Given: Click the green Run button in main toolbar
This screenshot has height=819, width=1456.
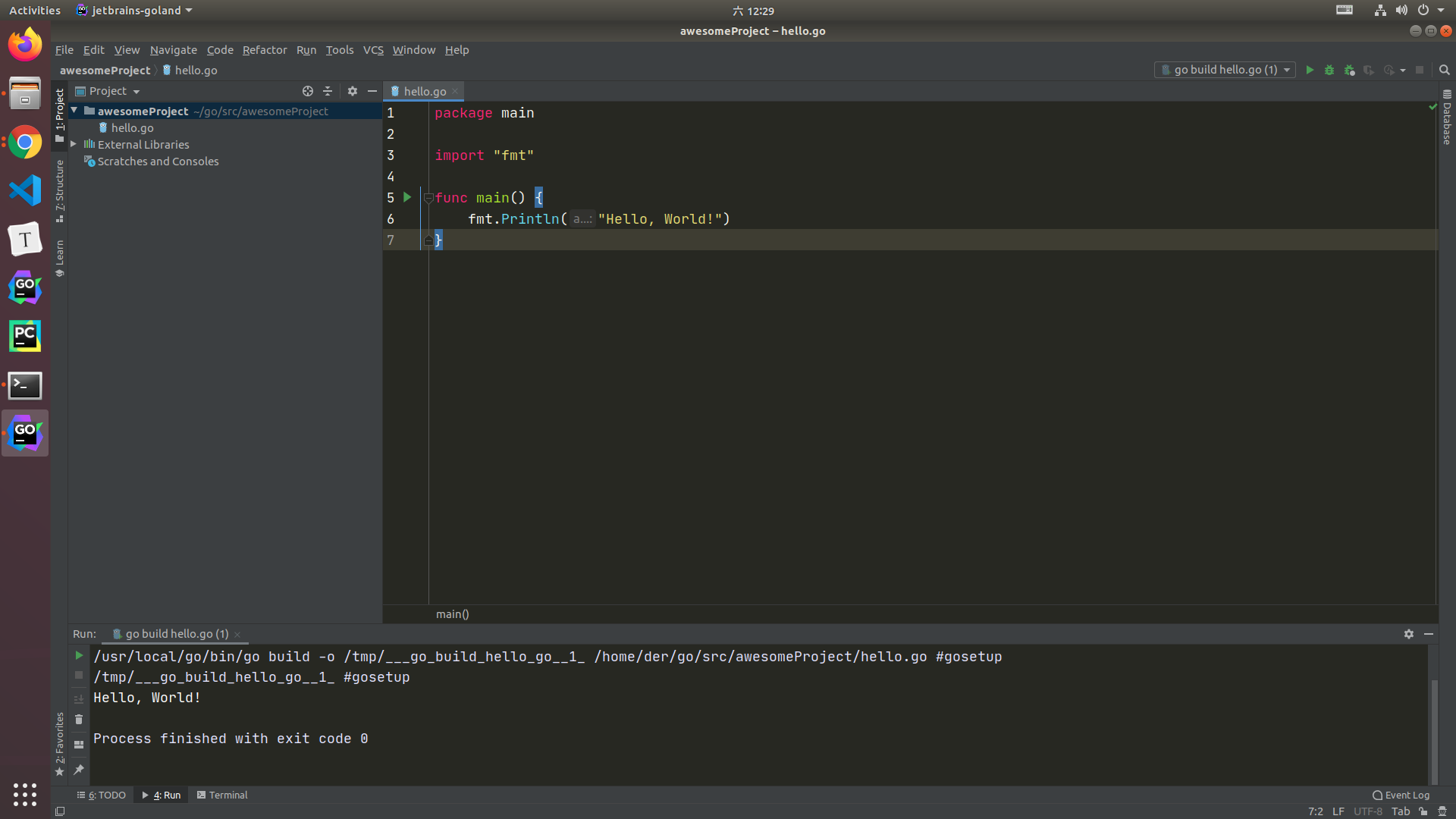Looking at the screenshot, I should click(x=1309, y=70).
